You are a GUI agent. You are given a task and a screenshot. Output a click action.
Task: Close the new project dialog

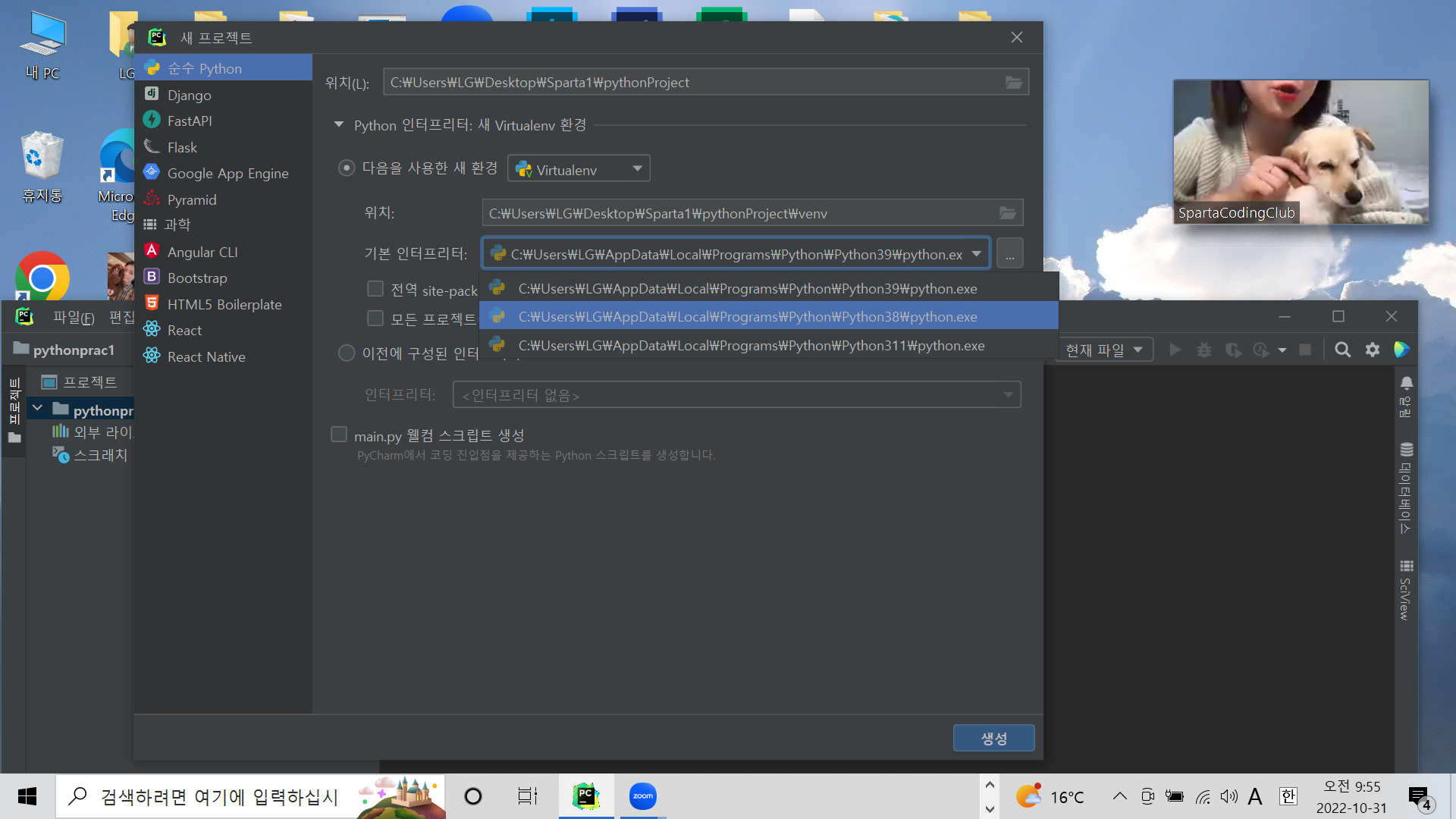1017,37
